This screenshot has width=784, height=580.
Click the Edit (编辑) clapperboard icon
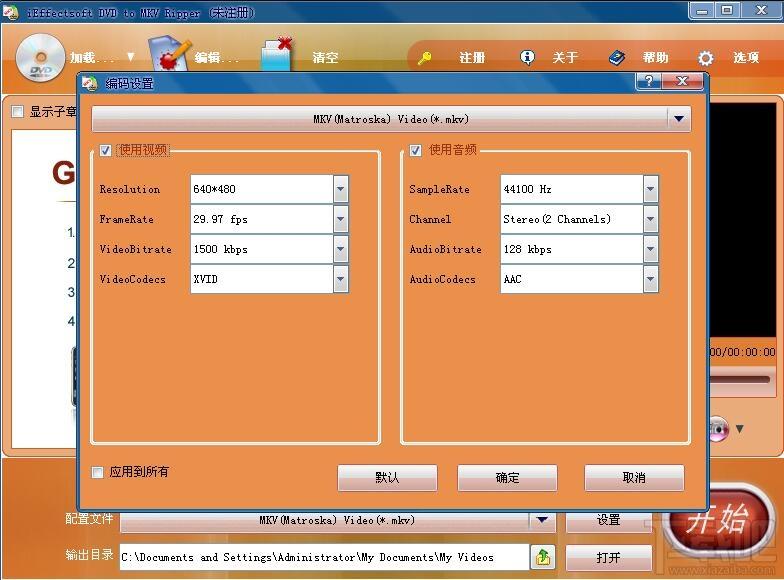click(168, 54)
